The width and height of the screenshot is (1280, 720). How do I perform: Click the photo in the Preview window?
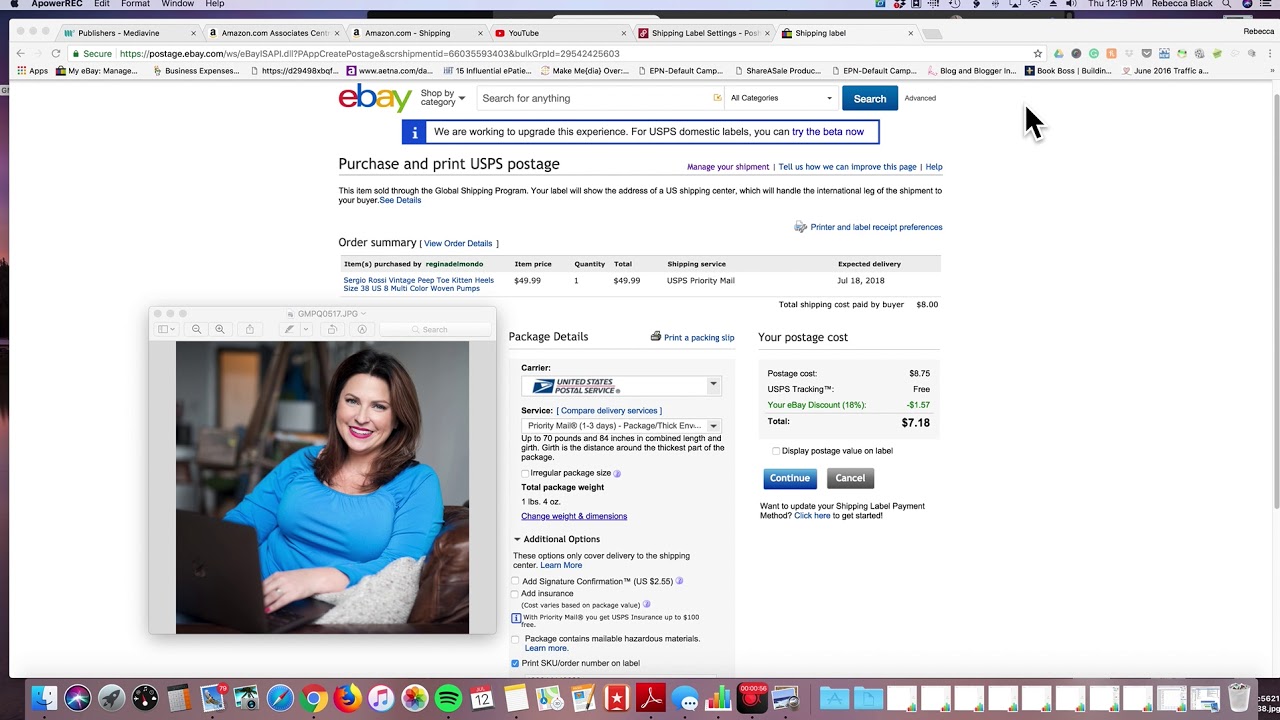coord(322,487)
